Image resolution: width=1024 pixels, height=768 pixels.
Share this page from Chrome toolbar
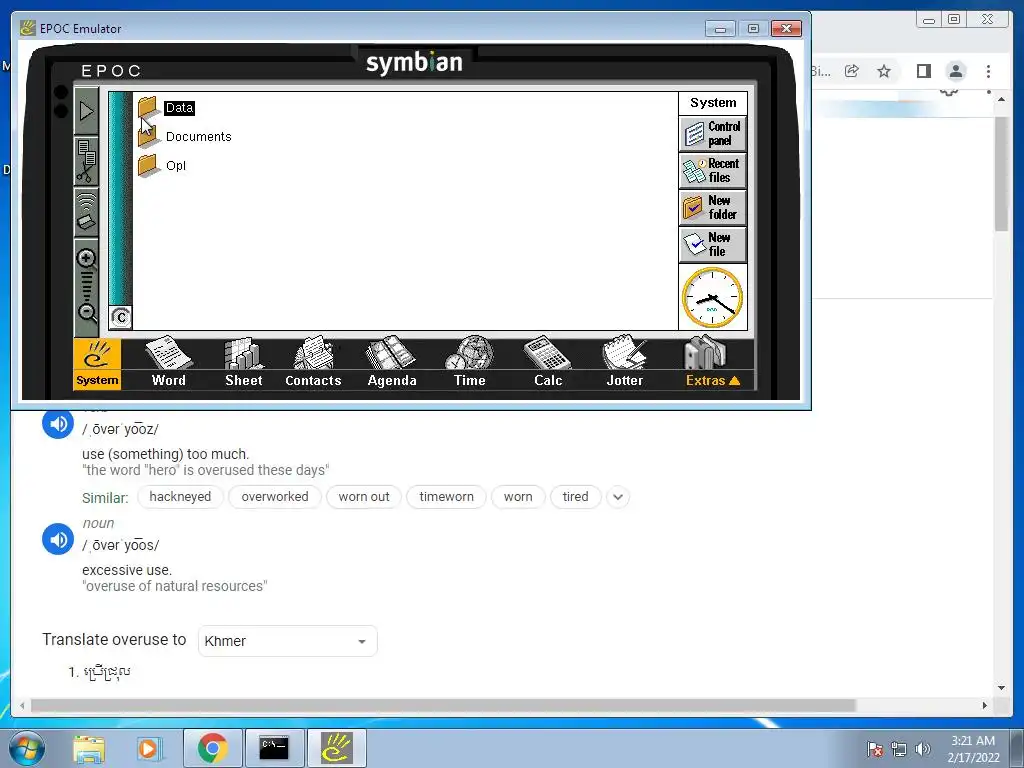852,71
